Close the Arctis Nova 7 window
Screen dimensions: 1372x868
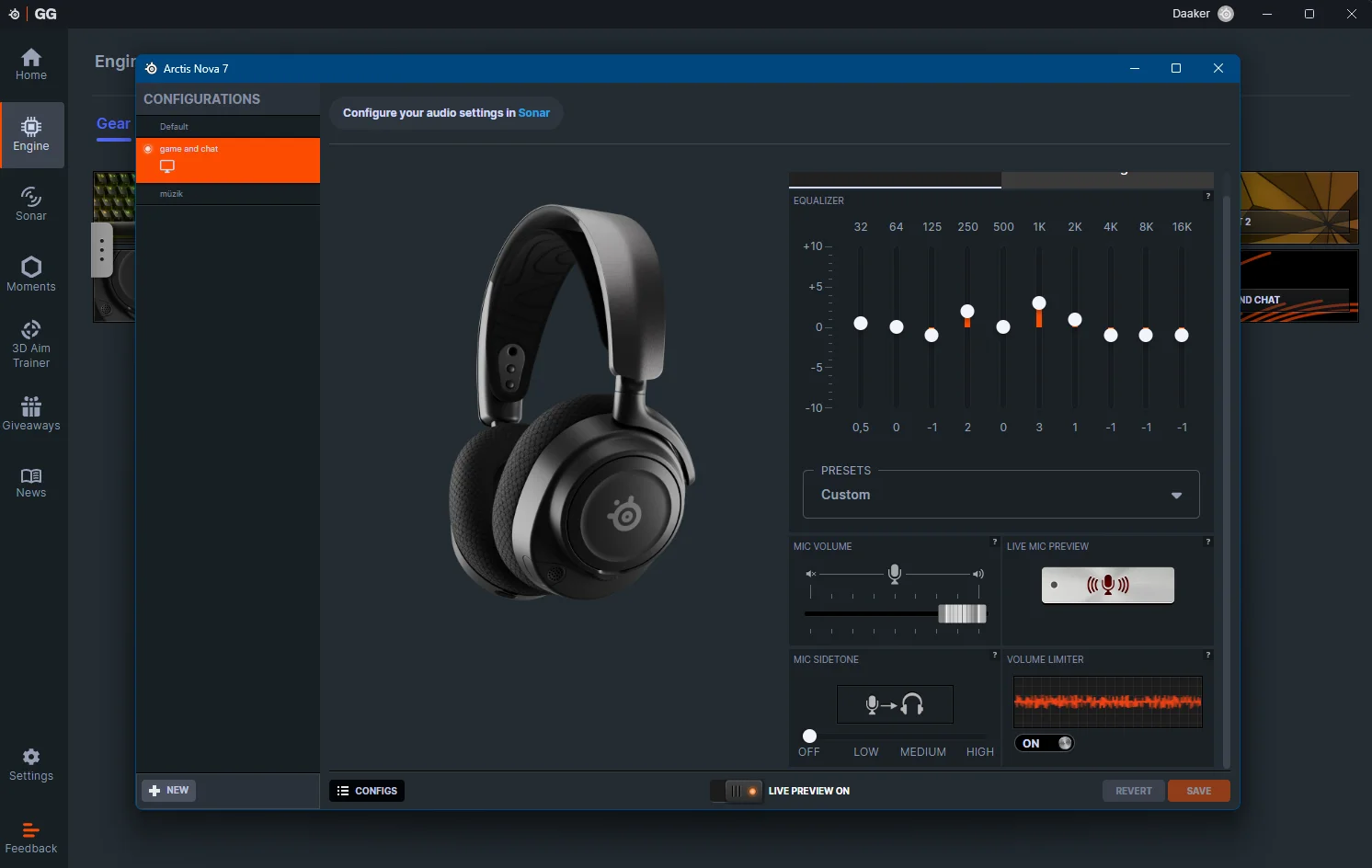1218,69
